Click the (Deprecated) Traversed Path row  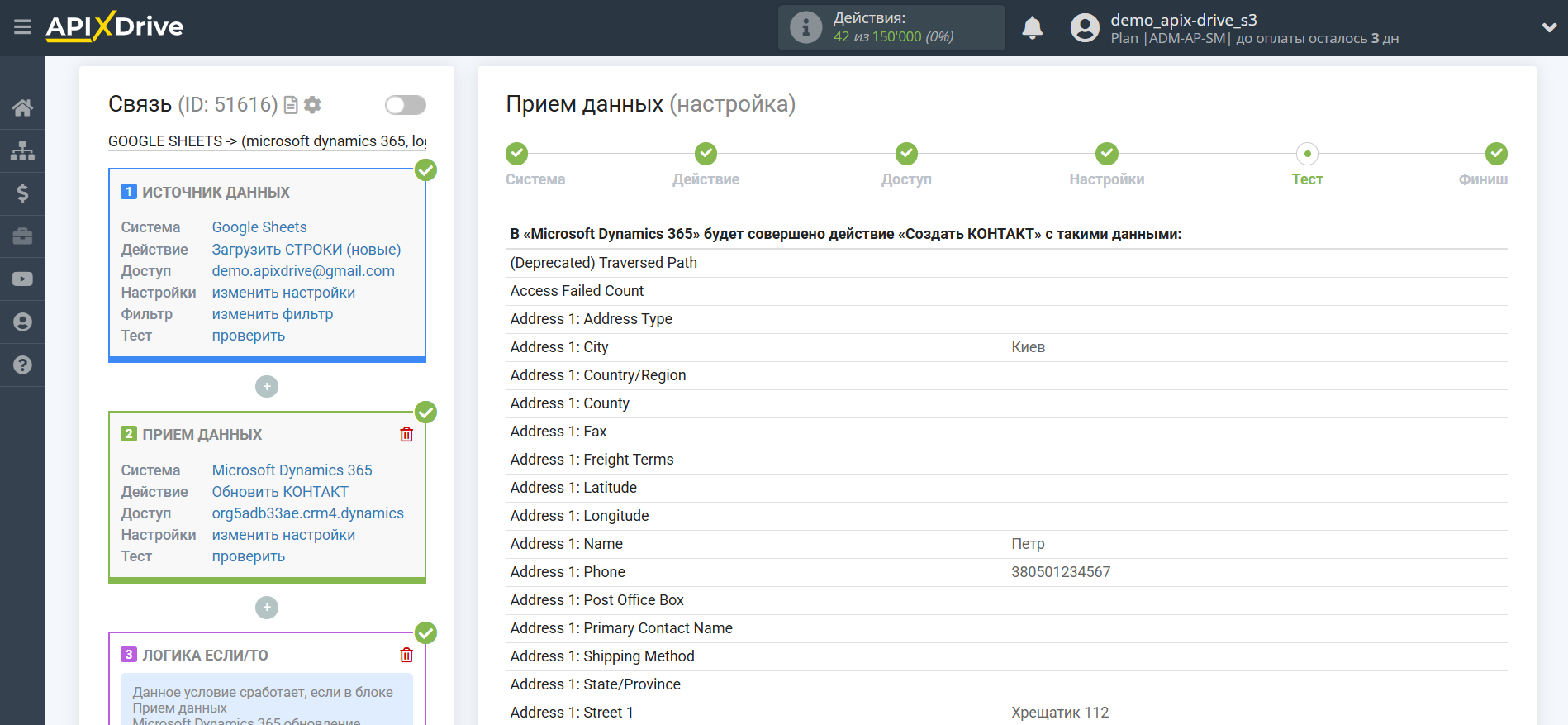1006,263
